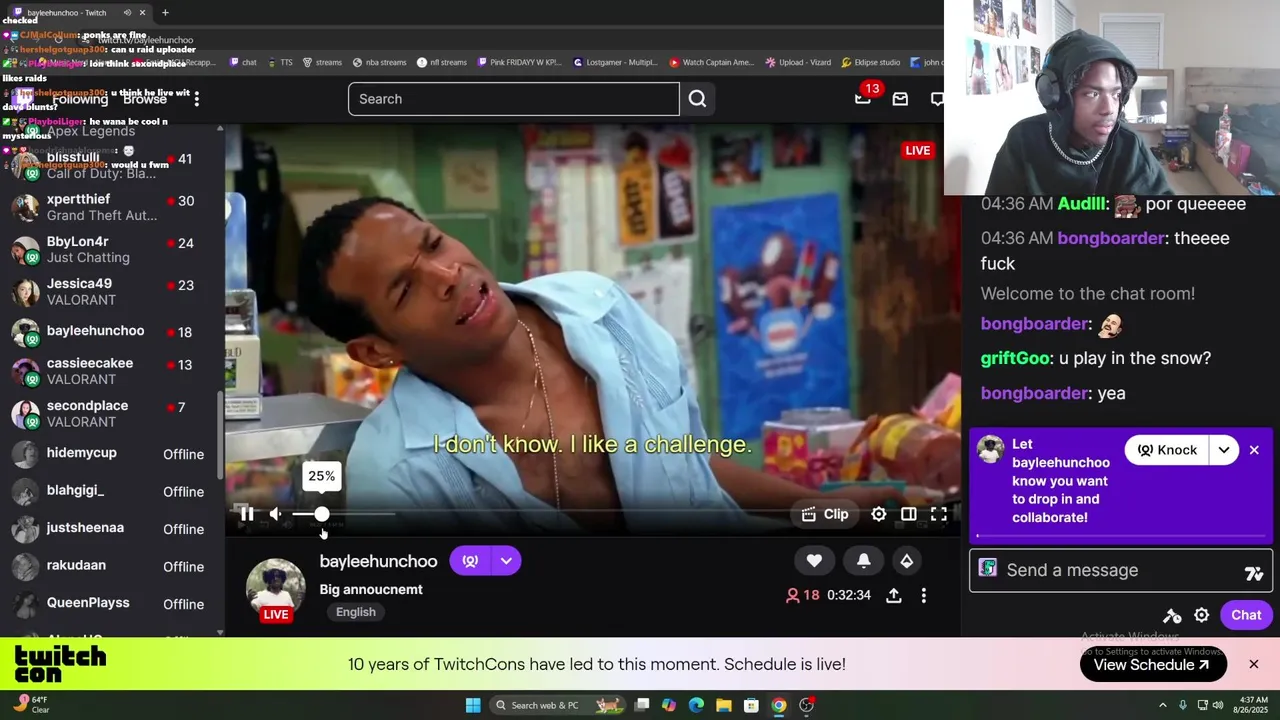Go to the Following tab
The image size is (1280, 720).
[x=80, y=99]
